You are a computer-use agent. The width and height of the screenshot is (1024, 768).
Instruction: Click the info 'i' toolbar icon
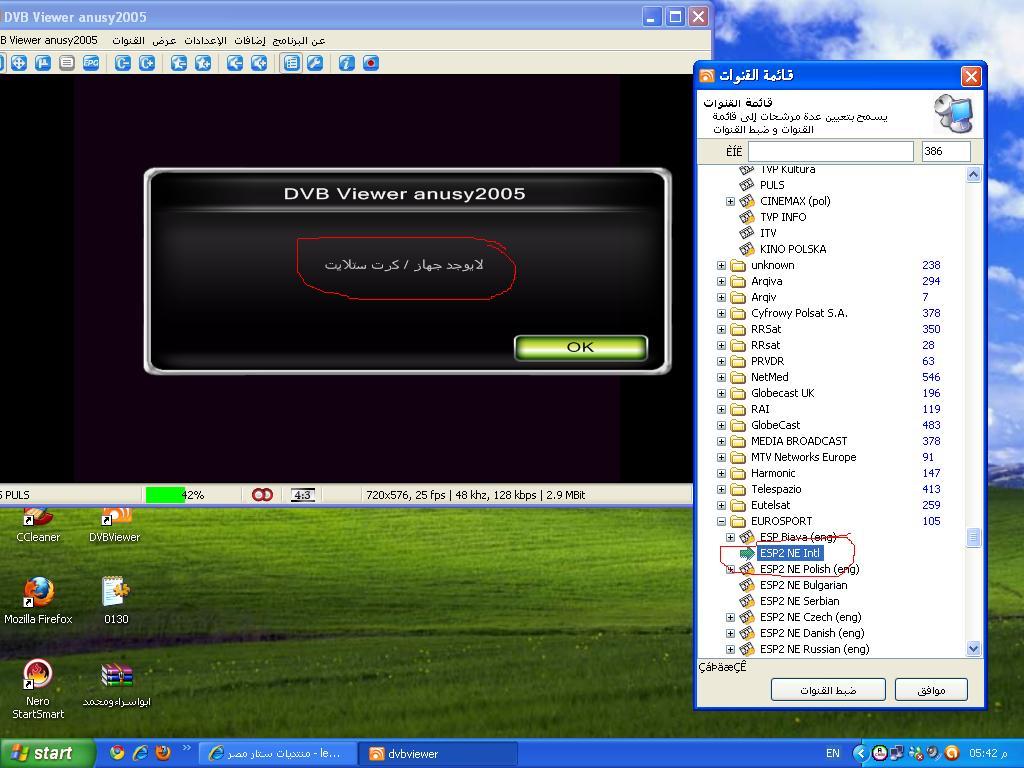point(347,63)
